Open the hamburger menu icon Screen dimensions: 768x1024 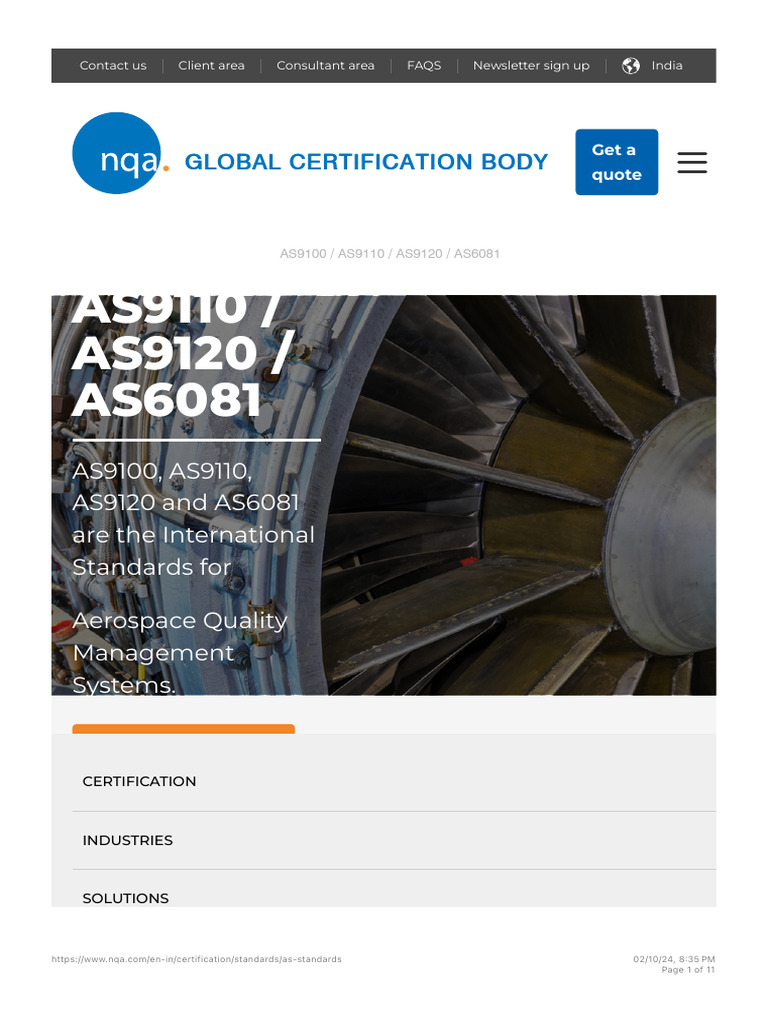pyautogui.click(x=692, y=162)
